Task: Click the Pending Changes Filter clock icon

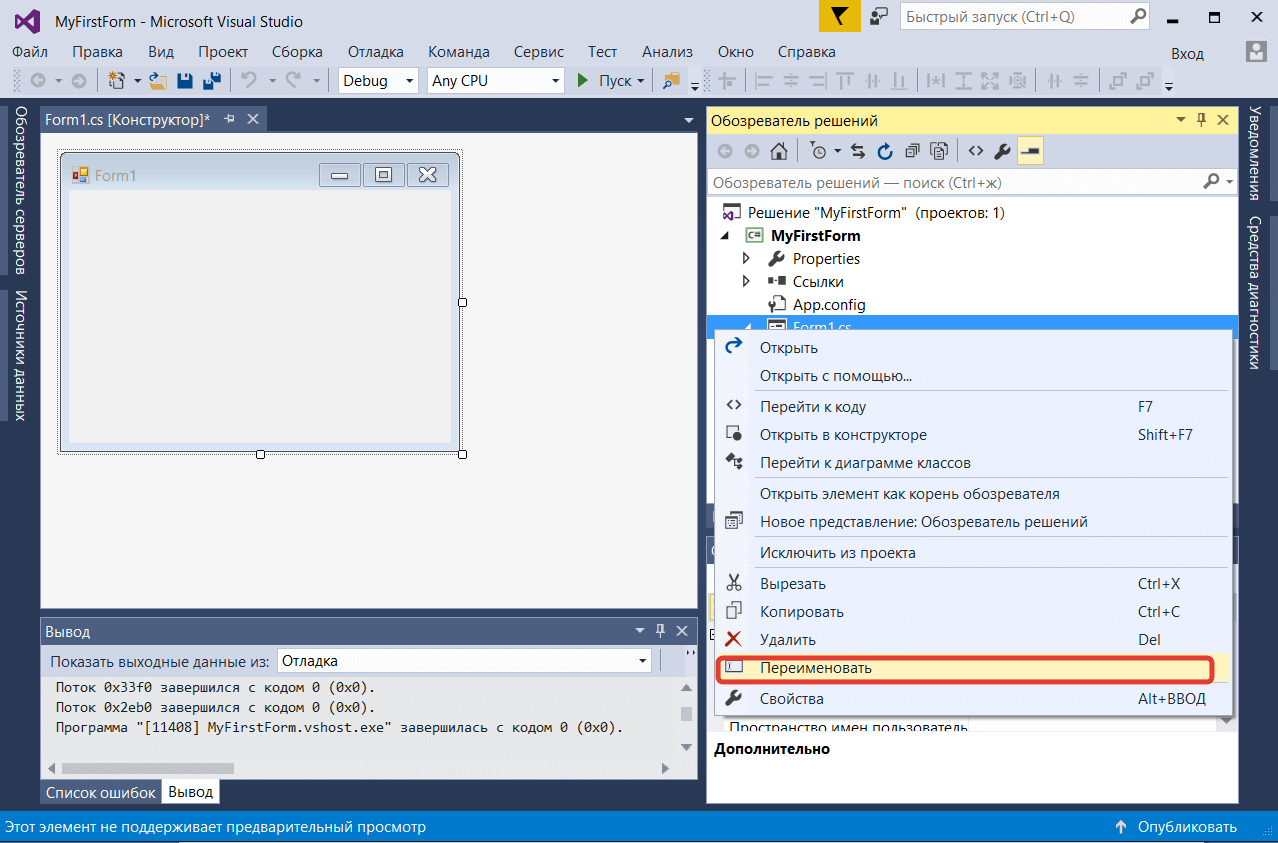Action: [818, 151]
